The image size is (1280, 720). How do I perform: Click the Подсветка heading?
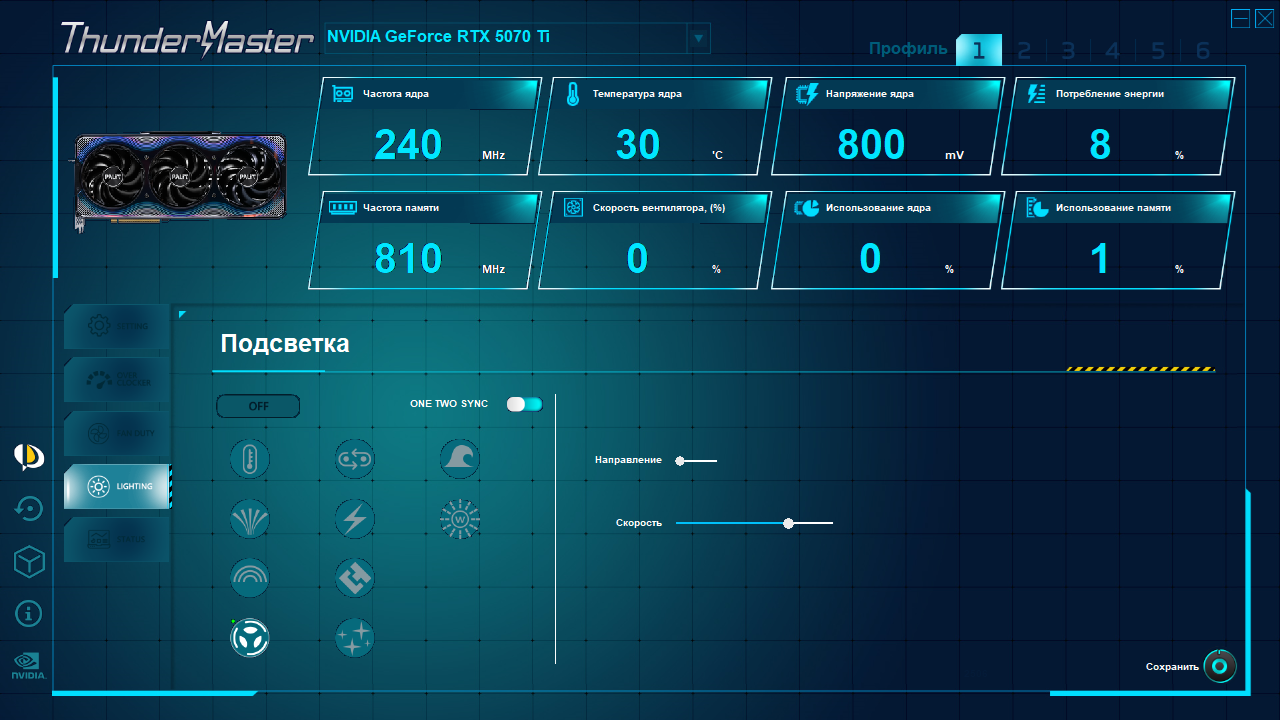tap(285, 344)
